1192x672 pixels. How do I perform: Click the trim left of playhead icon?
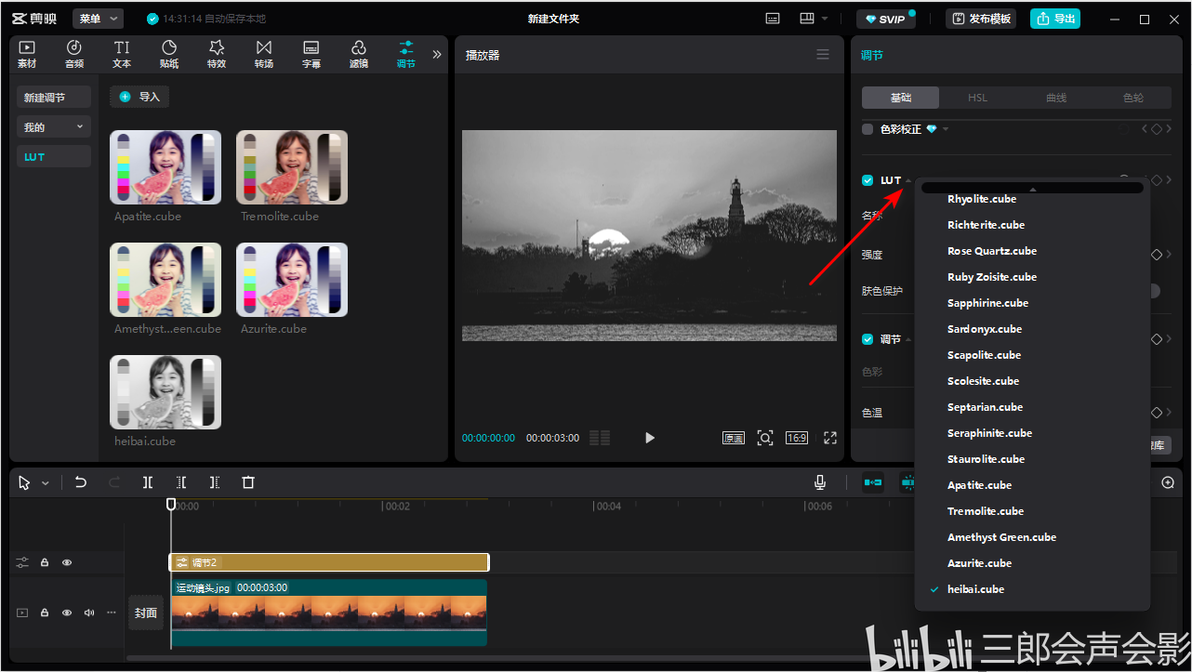(x=181, y=482)
